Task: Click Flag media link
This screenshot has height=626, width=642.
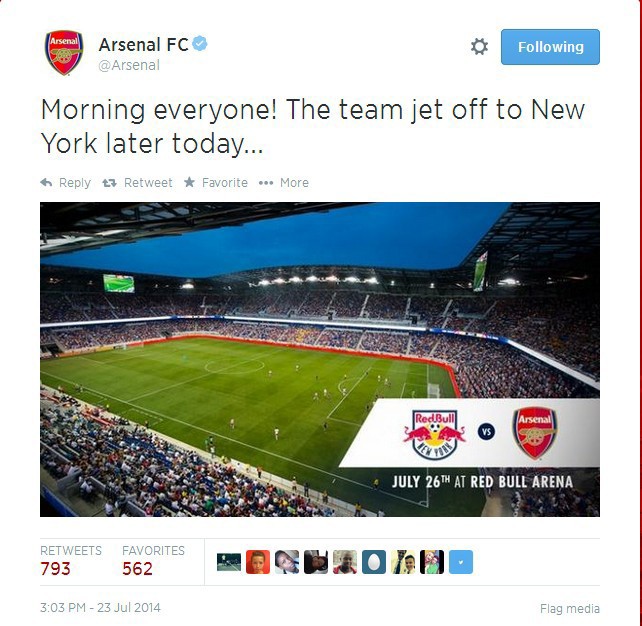Action: tap(570, 609)
